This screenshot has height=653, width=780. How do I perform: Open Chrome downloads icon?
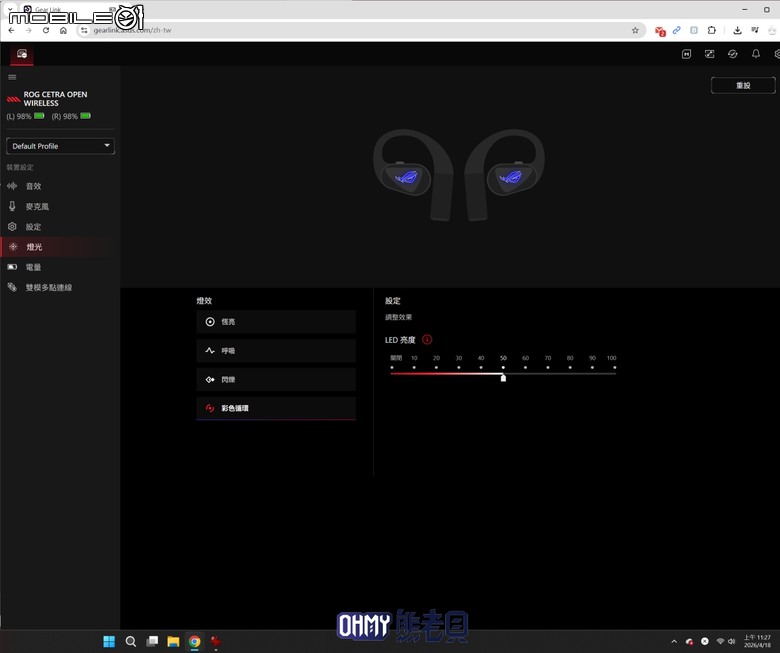[737, 30]
